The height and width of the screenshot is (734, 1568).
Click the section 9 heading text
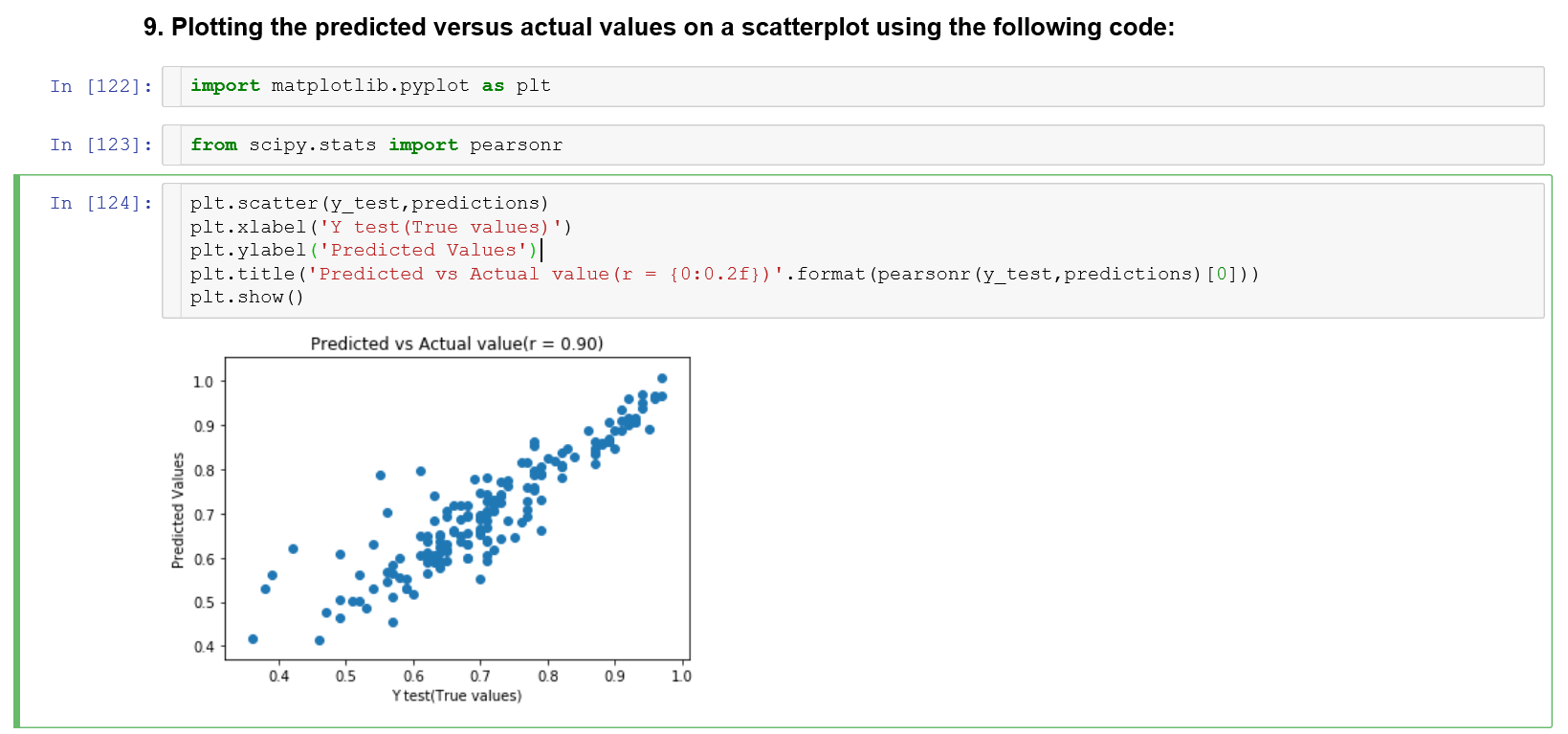(x=659, y=27)
